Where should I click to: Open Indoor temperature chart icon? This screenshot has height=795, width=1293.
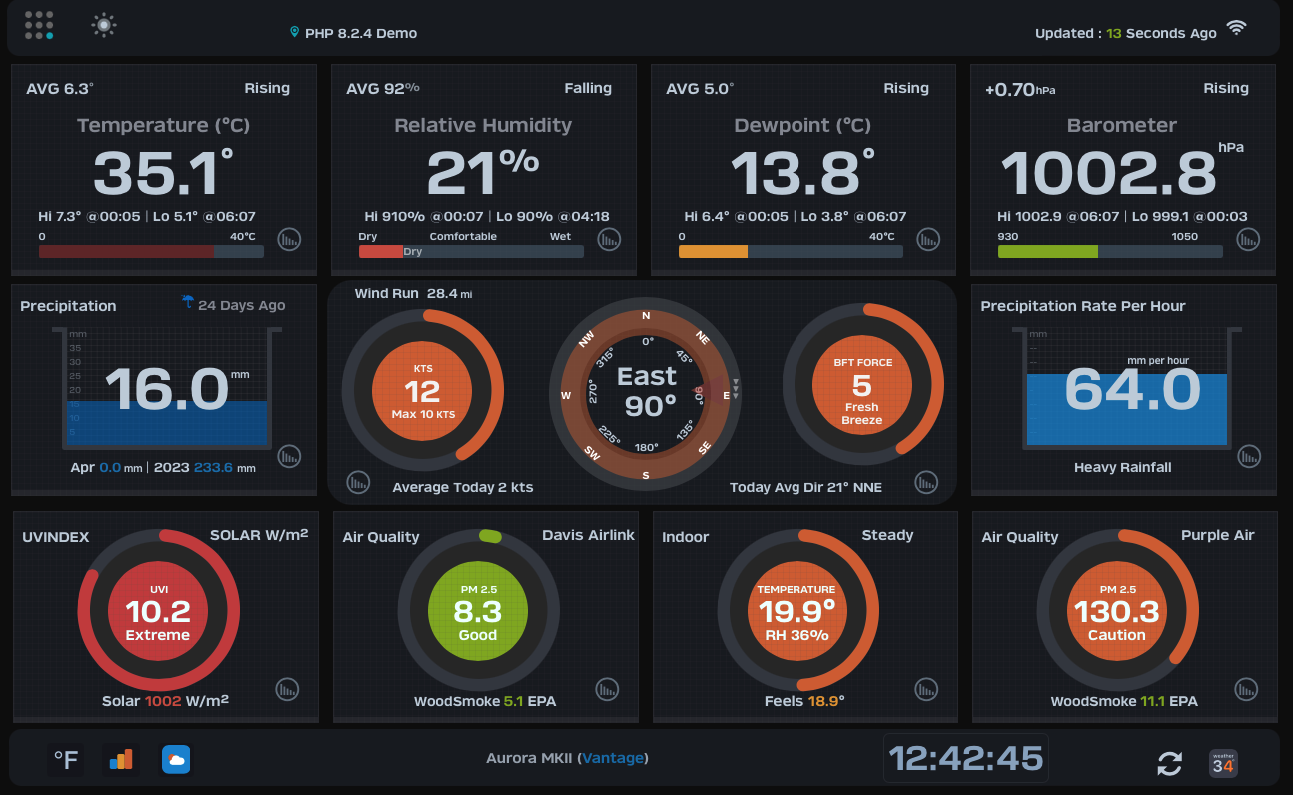click(x=926, y=689)
